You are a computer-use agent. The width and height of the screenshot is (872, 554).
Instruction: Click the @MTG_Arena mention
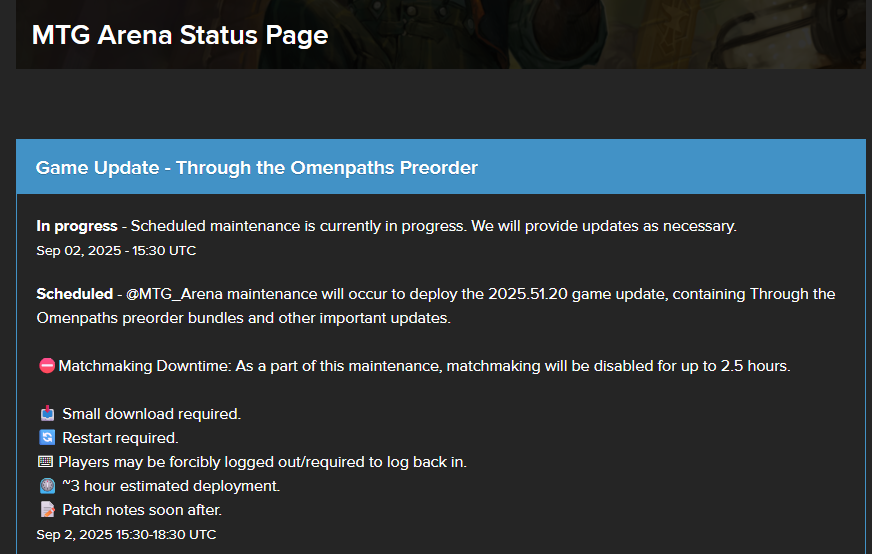(x=176, y=294)
